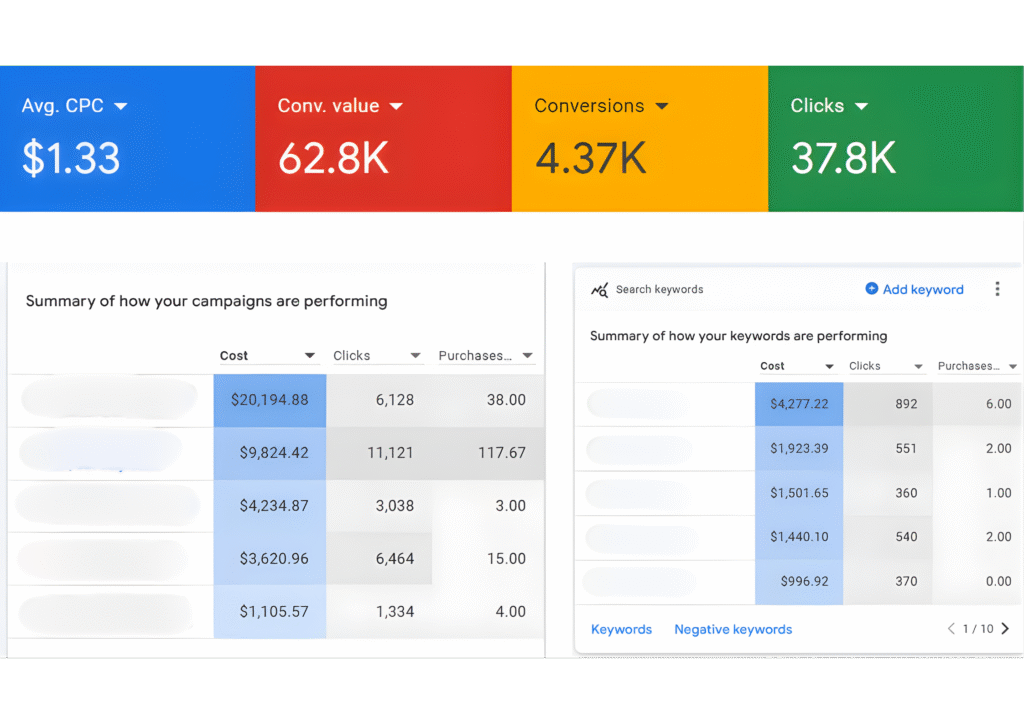Switch to the Keywords tab
The height and width of the screenshot is (724, 1024).
click(621, 629)
